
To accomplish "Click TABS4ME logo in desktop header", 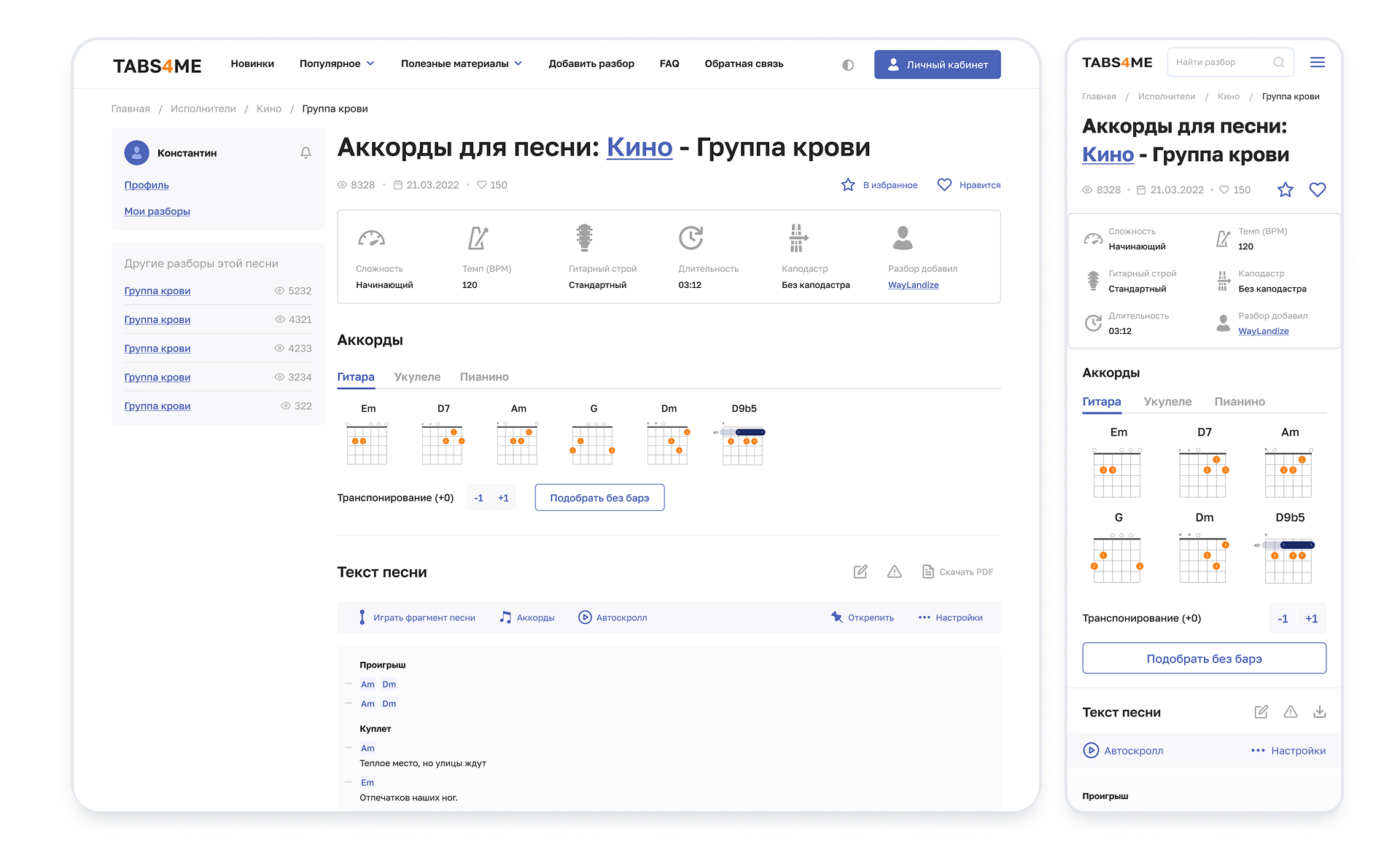I will pos(157,66).
